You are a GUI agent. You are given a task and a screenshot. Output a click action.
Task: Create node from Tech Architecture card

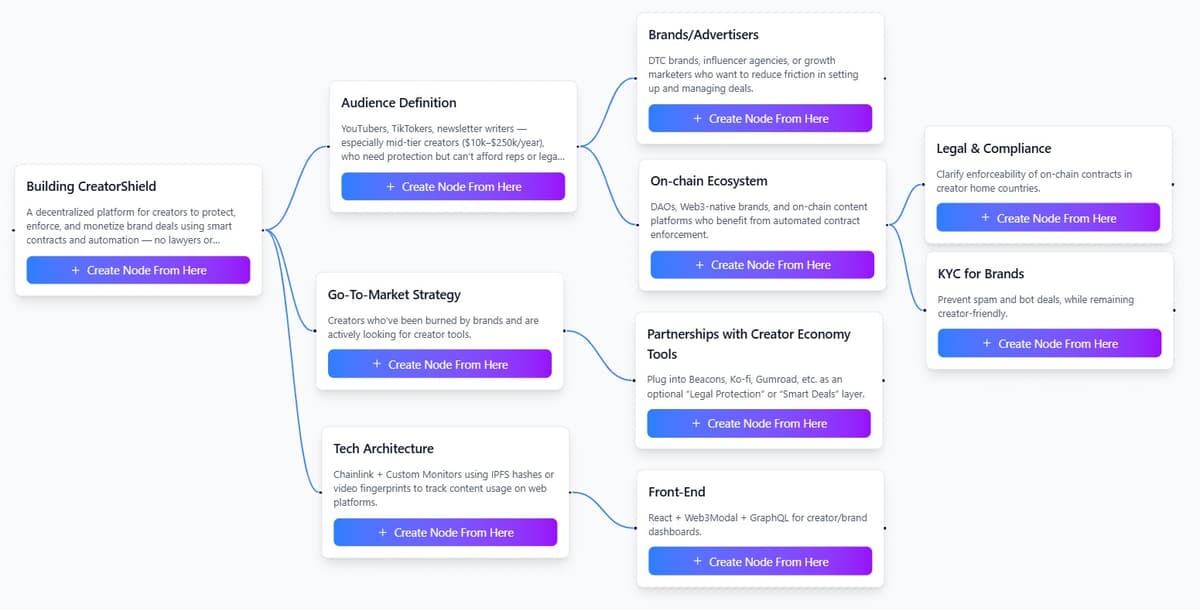tap(445, 532)
